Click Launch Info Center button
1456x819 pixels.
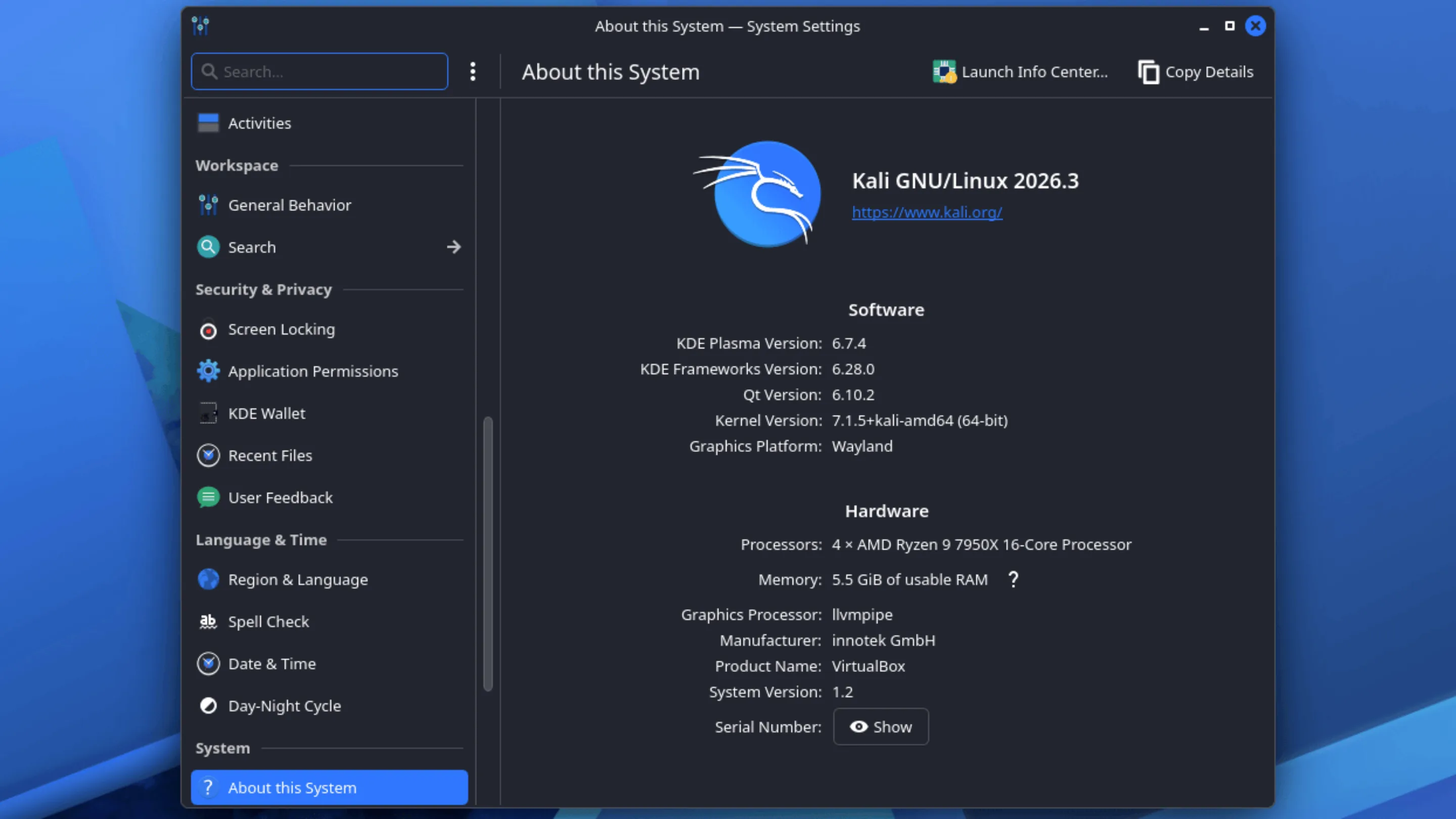(1020, 72)
